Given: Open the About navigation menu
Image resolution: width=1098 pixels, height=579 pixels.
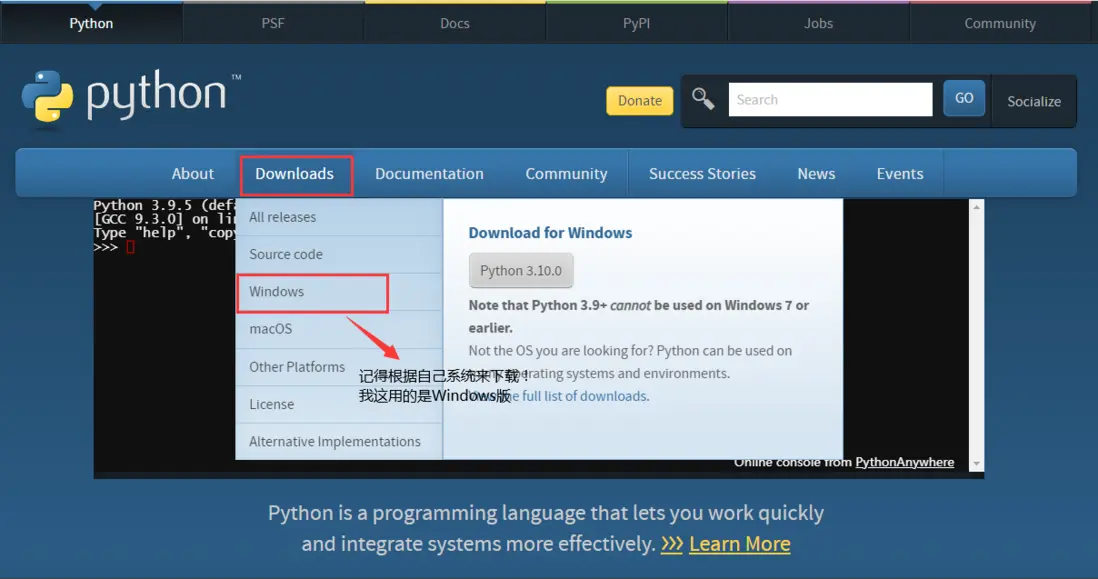Looking at the screenshot, I should coord(193,174).
